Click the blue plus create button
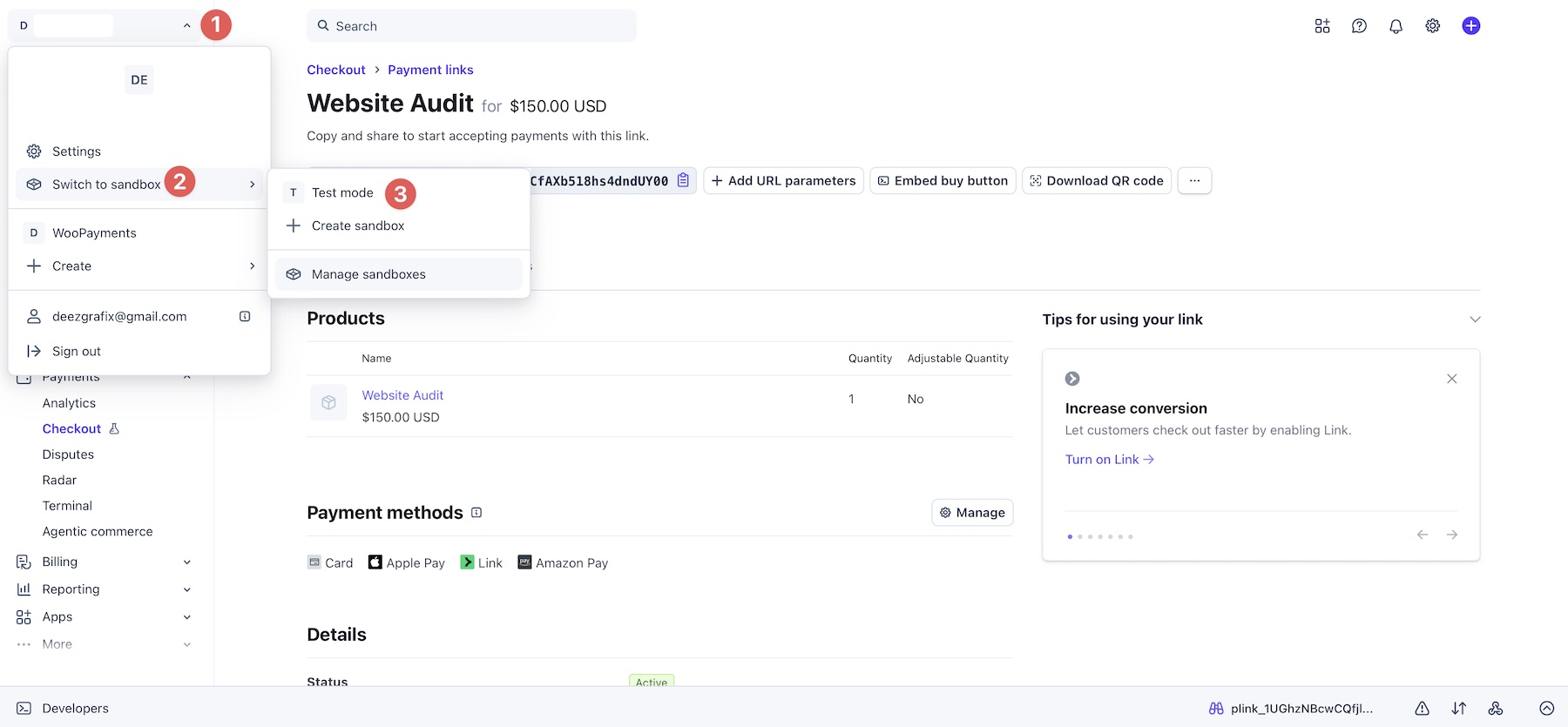Viewport: 1568px width, 727px height. coord(1471,26)
